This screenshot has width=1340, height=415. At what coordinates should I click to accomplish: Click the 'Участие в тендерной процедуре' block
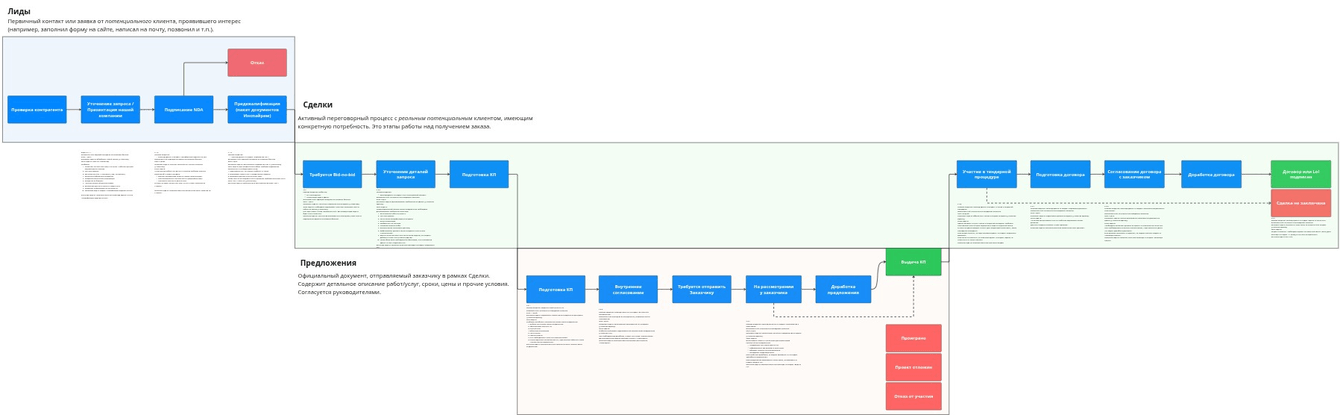click(x=987, y=174)
